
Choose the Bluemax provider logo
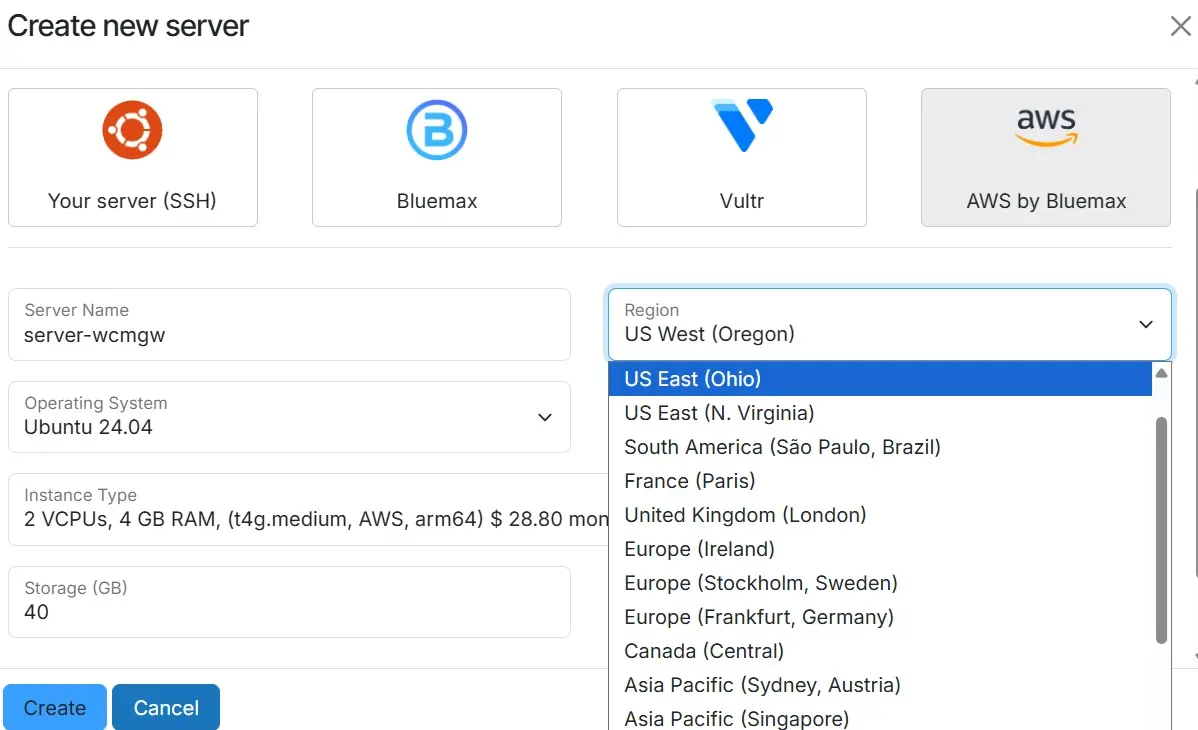click(437, 130)
